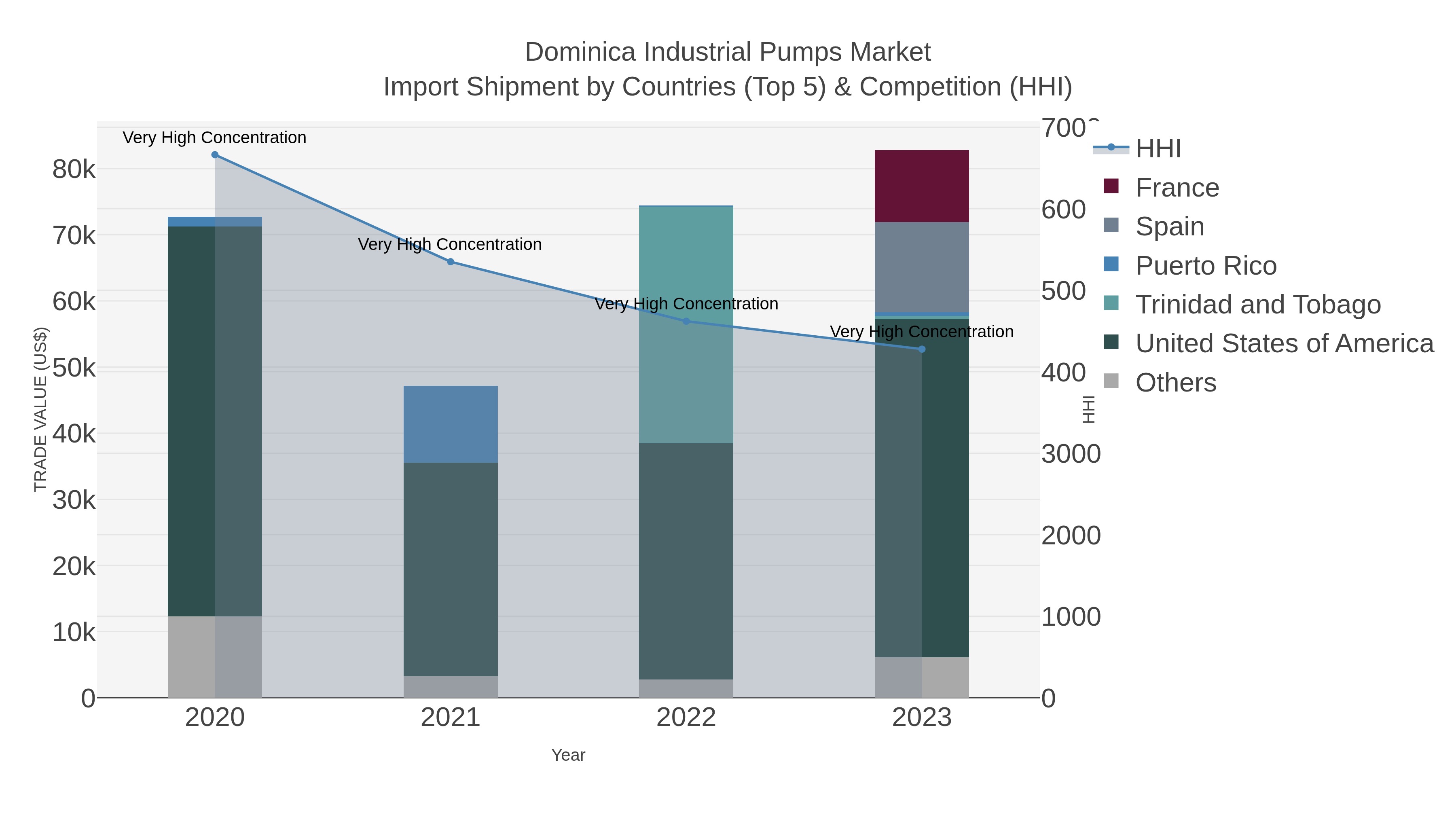This screenshot has width=1456, height=819.
Task: Toggle the Others legend entry
Action: tap(1160, 382)
